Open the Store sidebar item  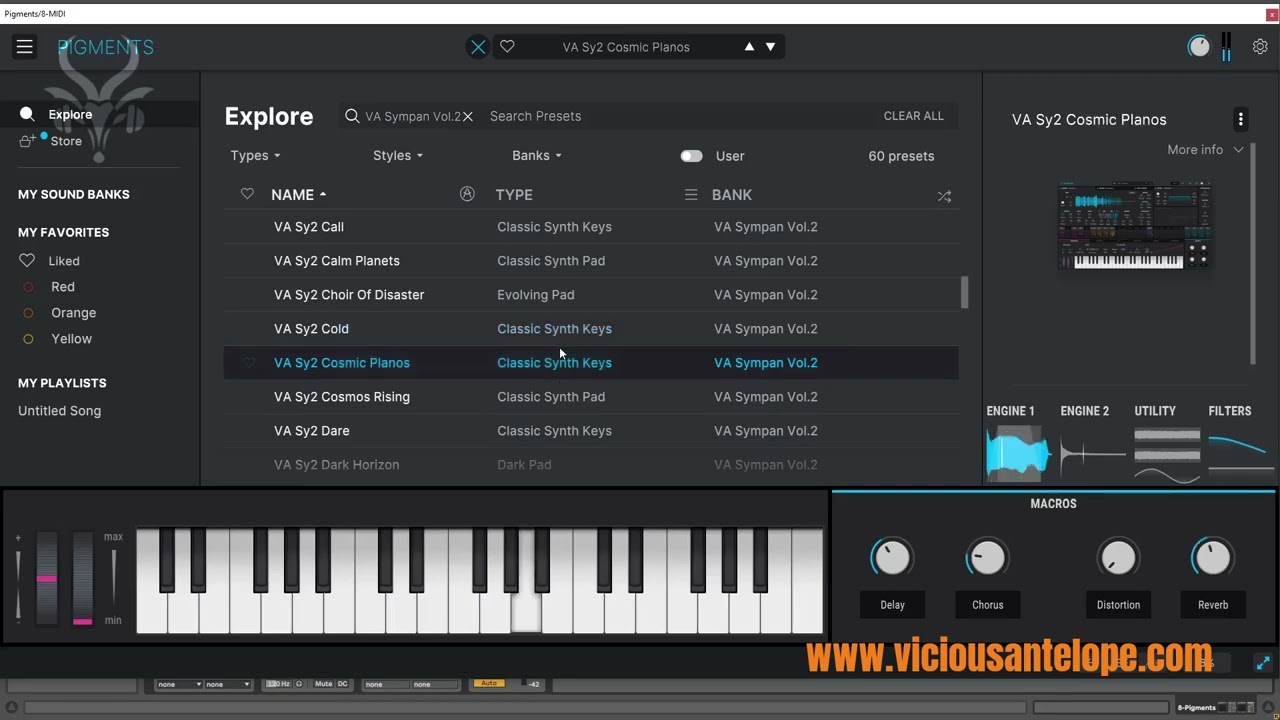click(x=66, y=141)
